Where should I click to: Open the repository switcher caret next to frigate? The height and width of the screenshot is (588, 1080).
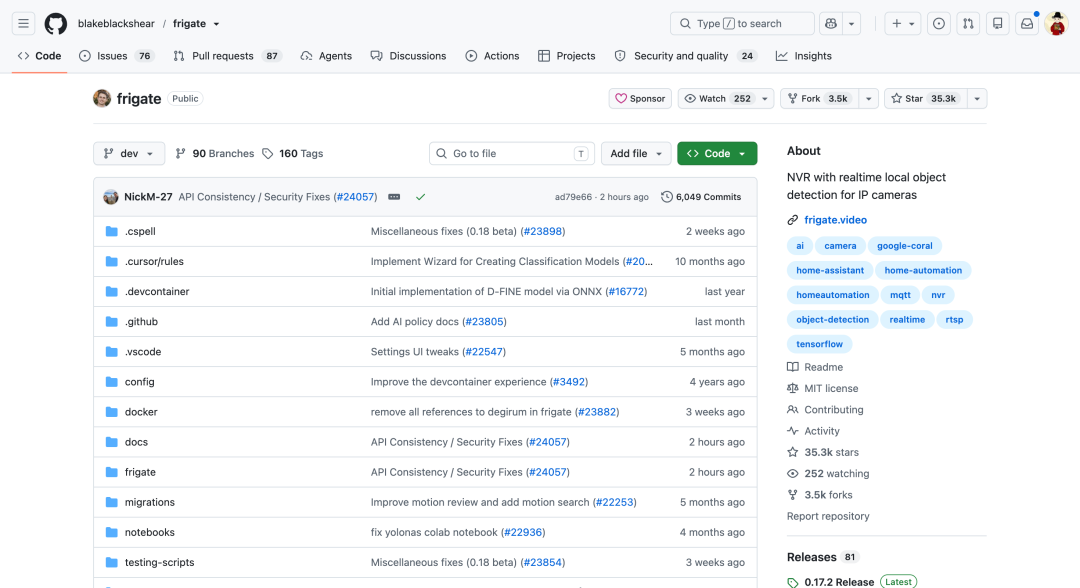pos(216,24)
